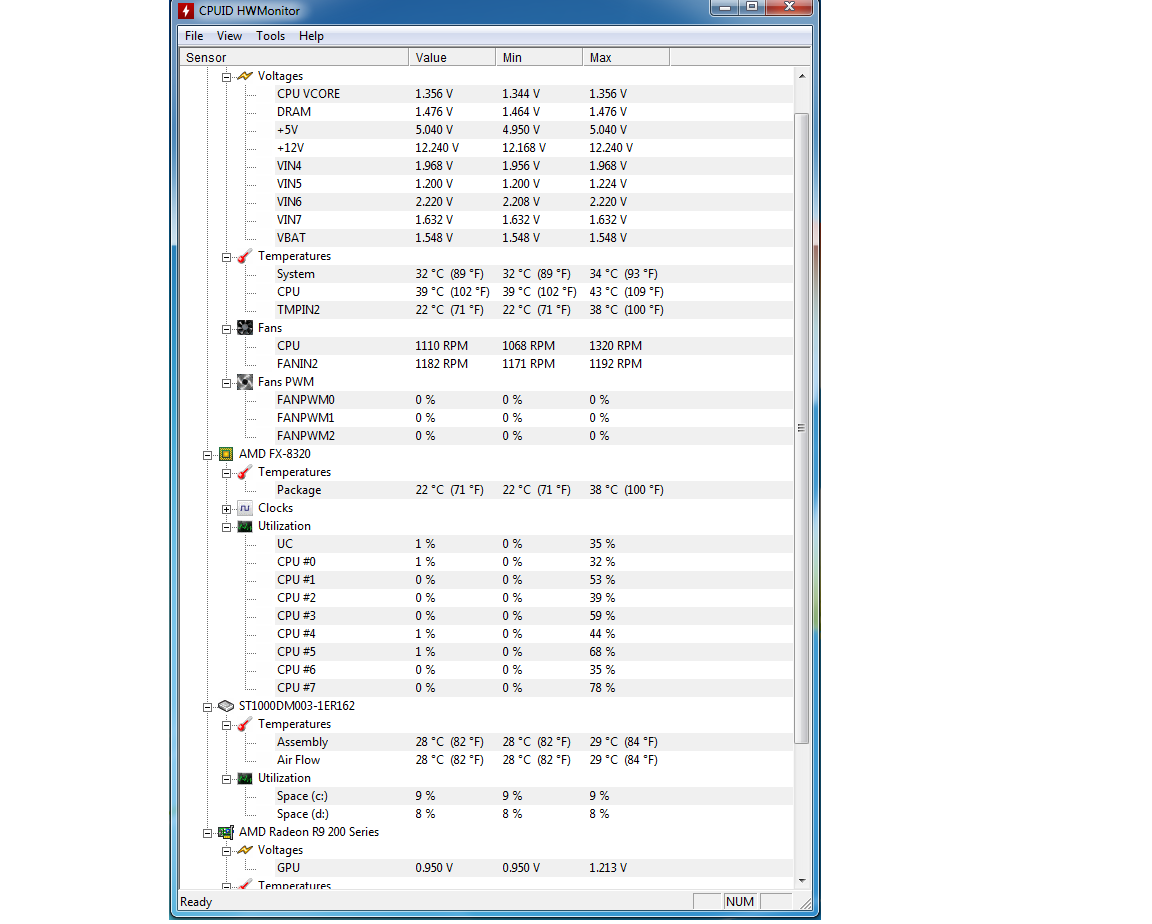1152x924 pixels.
Task: Click the HWMonitor lightning bolt title bar icon
Action: click(x=186, y=11)
